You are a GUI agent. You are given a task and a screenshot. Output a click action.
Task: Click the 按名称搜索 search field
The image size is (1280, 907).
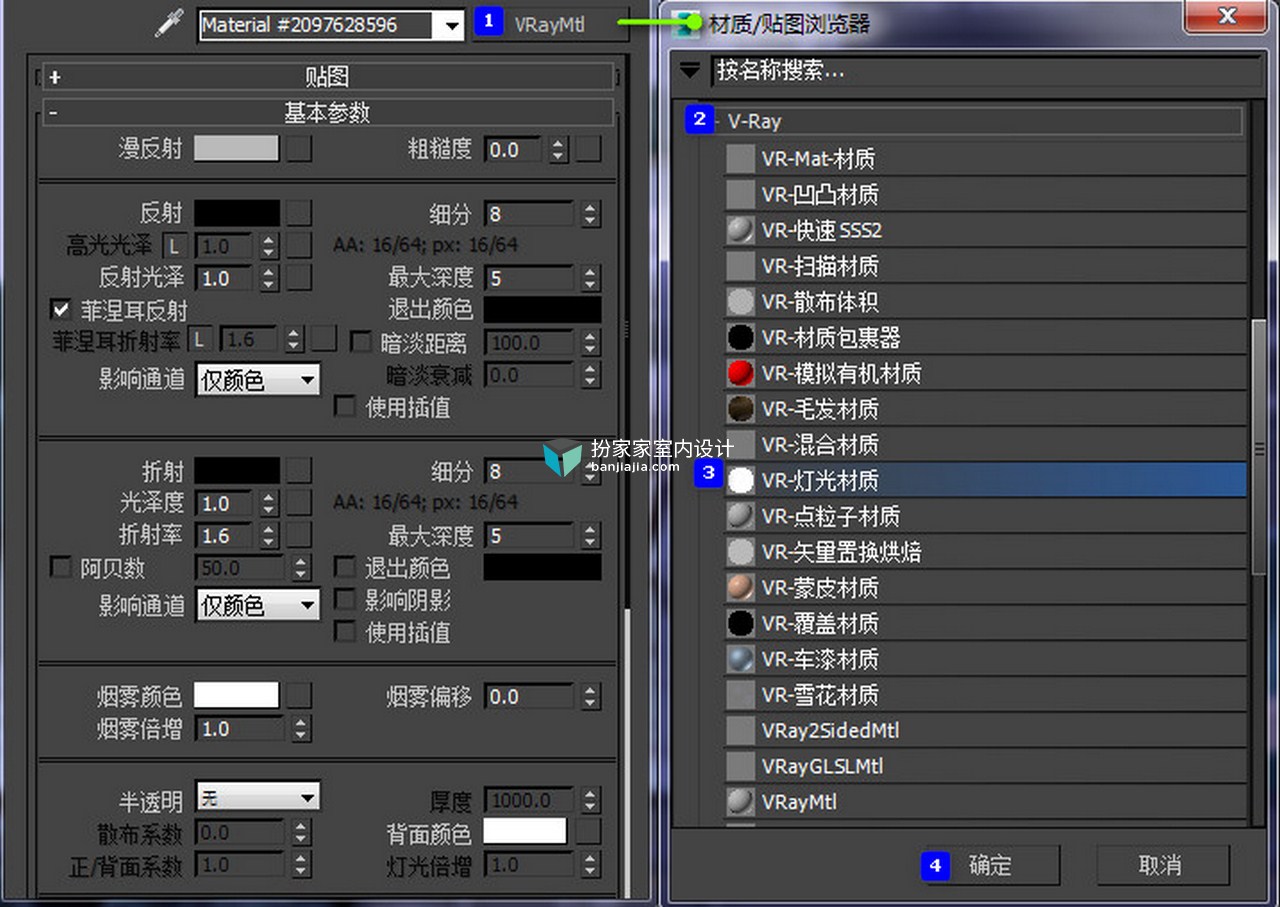point(985,71)
